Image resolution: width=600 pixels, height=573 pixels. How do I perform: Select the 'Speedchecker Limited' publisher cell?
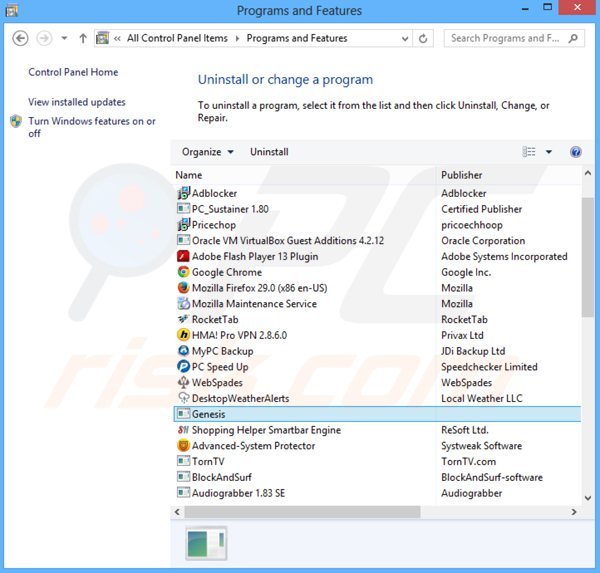(489, 366)
